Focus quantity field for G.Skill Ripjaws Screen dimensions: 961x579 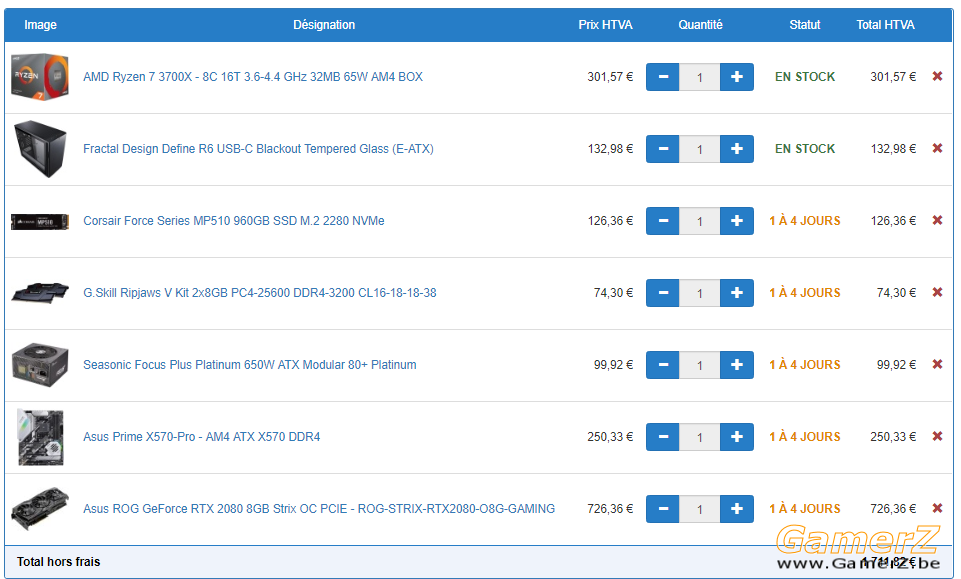(x=699, y=293)
